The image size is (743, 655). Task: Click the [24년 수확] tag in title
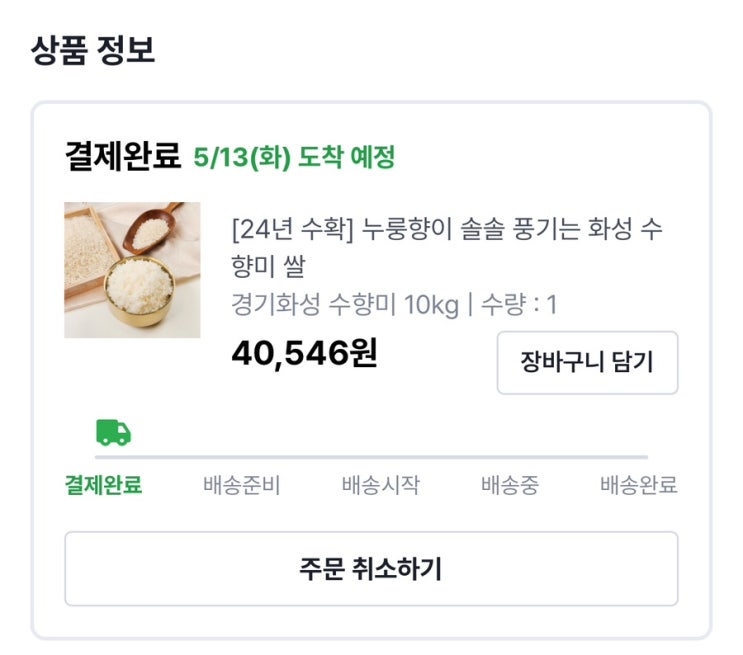click(x=287, y=229)
